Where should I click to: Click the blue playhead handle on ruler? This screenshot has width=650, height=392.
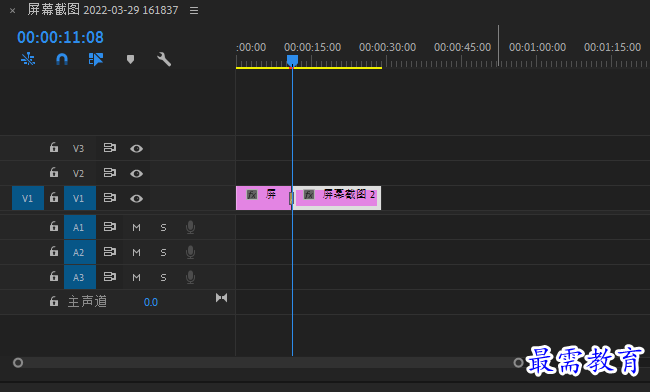(x=292, y=60)
